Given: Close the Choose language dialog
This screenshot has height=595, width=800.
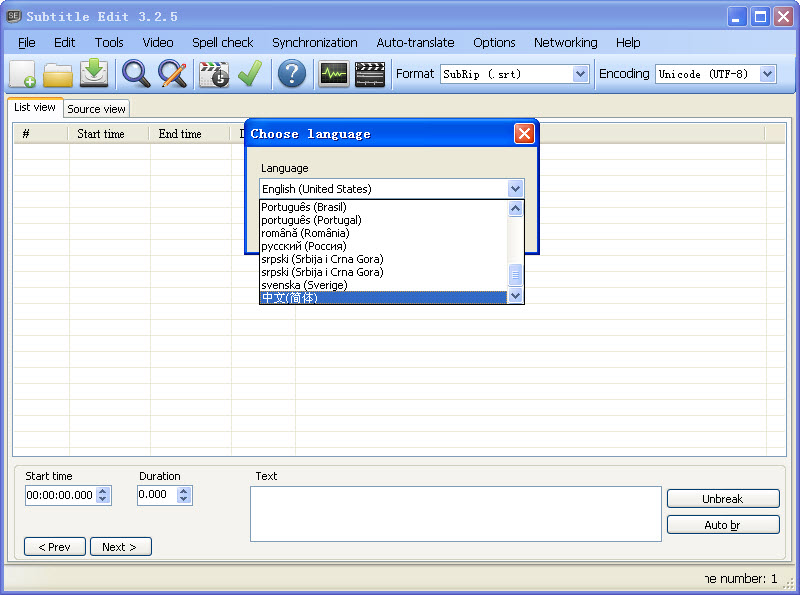Looking at the screenshot, I should 524,134.
